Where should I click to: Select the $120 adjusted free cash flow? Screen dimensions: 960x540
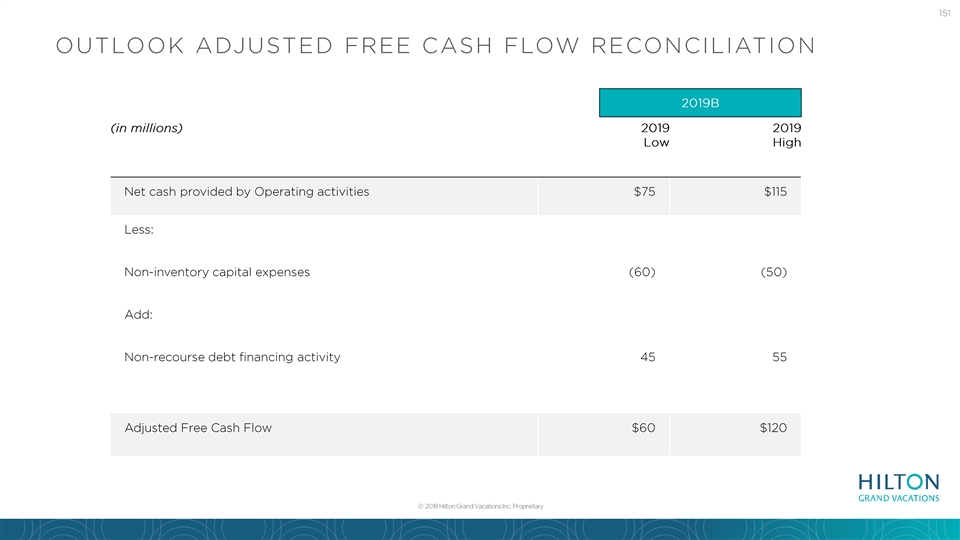[773, 428]
